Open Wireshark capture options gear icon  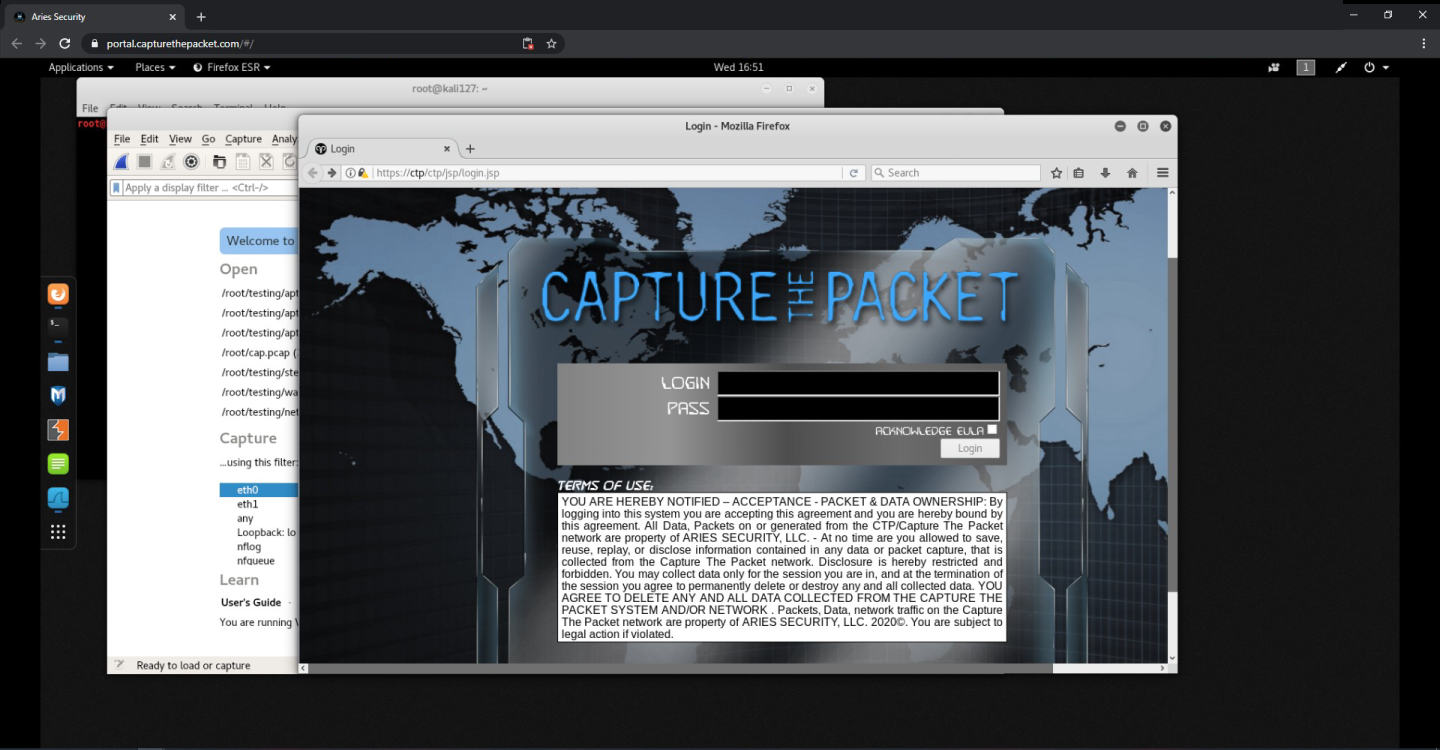191,161
